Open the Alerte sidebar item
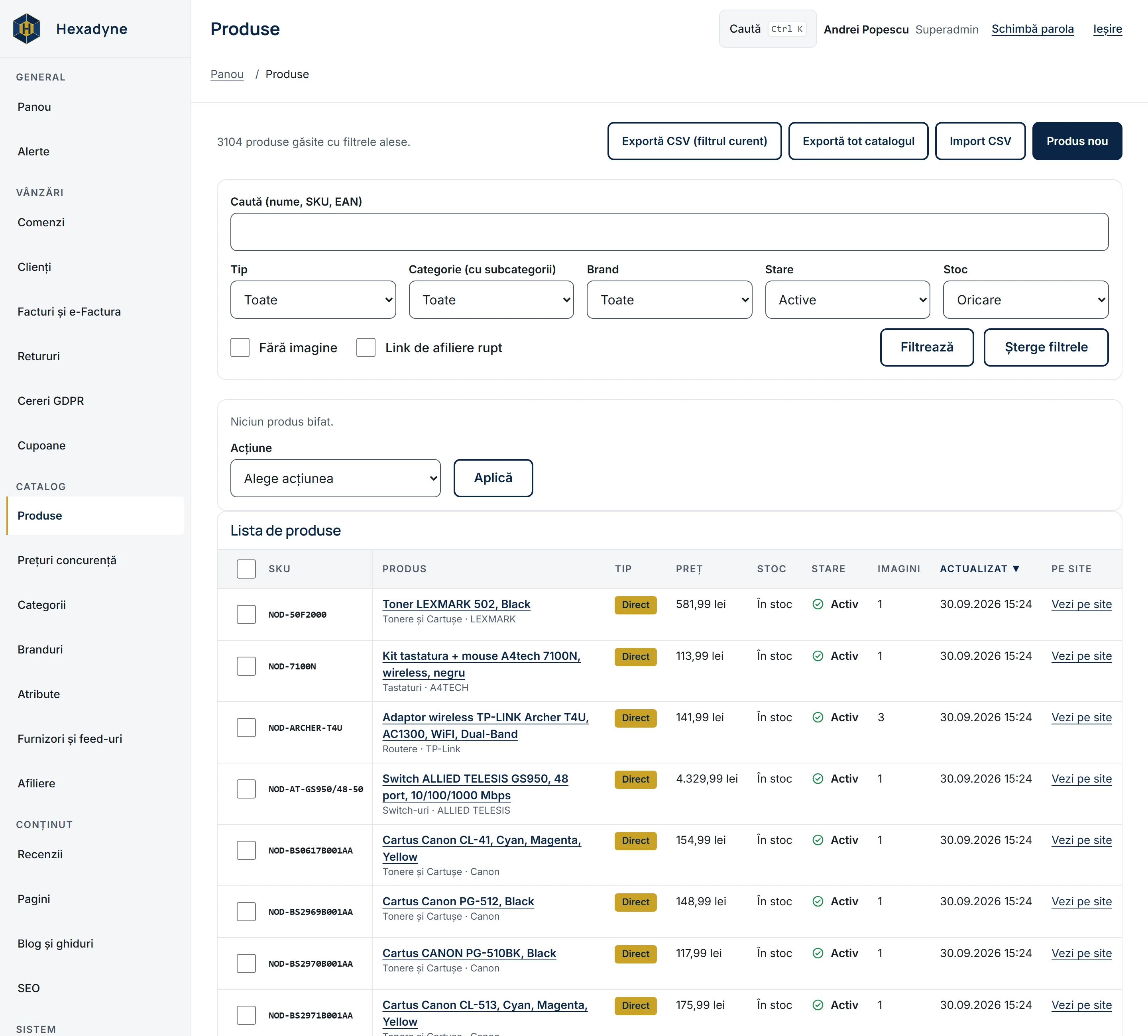 (33, 151)
